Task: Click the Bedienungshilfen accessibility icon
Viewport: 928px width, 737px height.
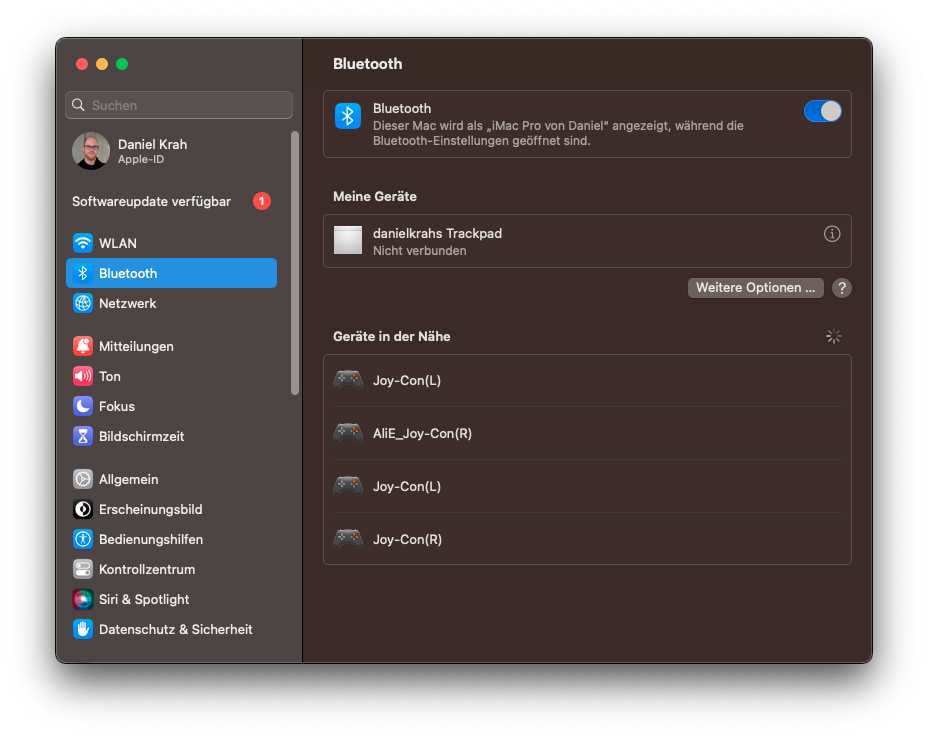Action: (x=83, y=539)
